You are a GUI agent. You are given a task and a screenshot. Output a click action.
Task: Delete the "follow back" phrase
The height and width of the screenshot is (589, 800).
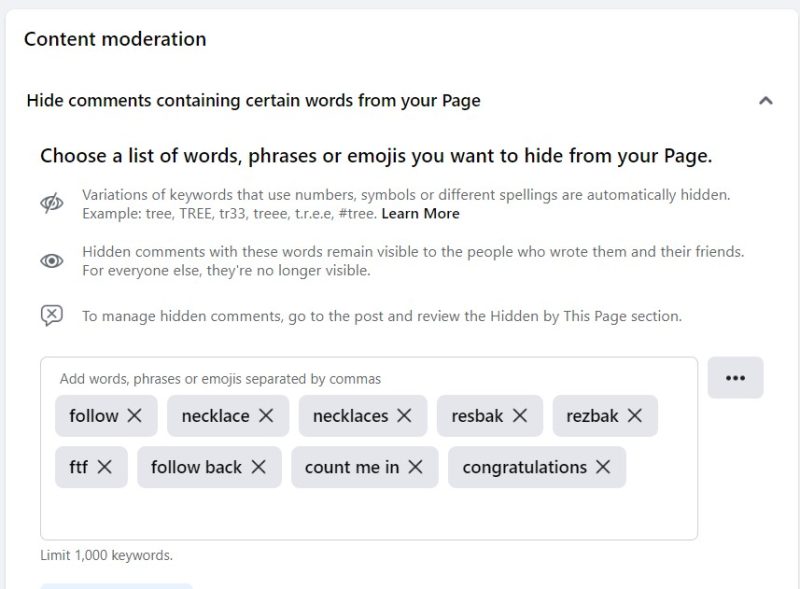pos(259,467)
